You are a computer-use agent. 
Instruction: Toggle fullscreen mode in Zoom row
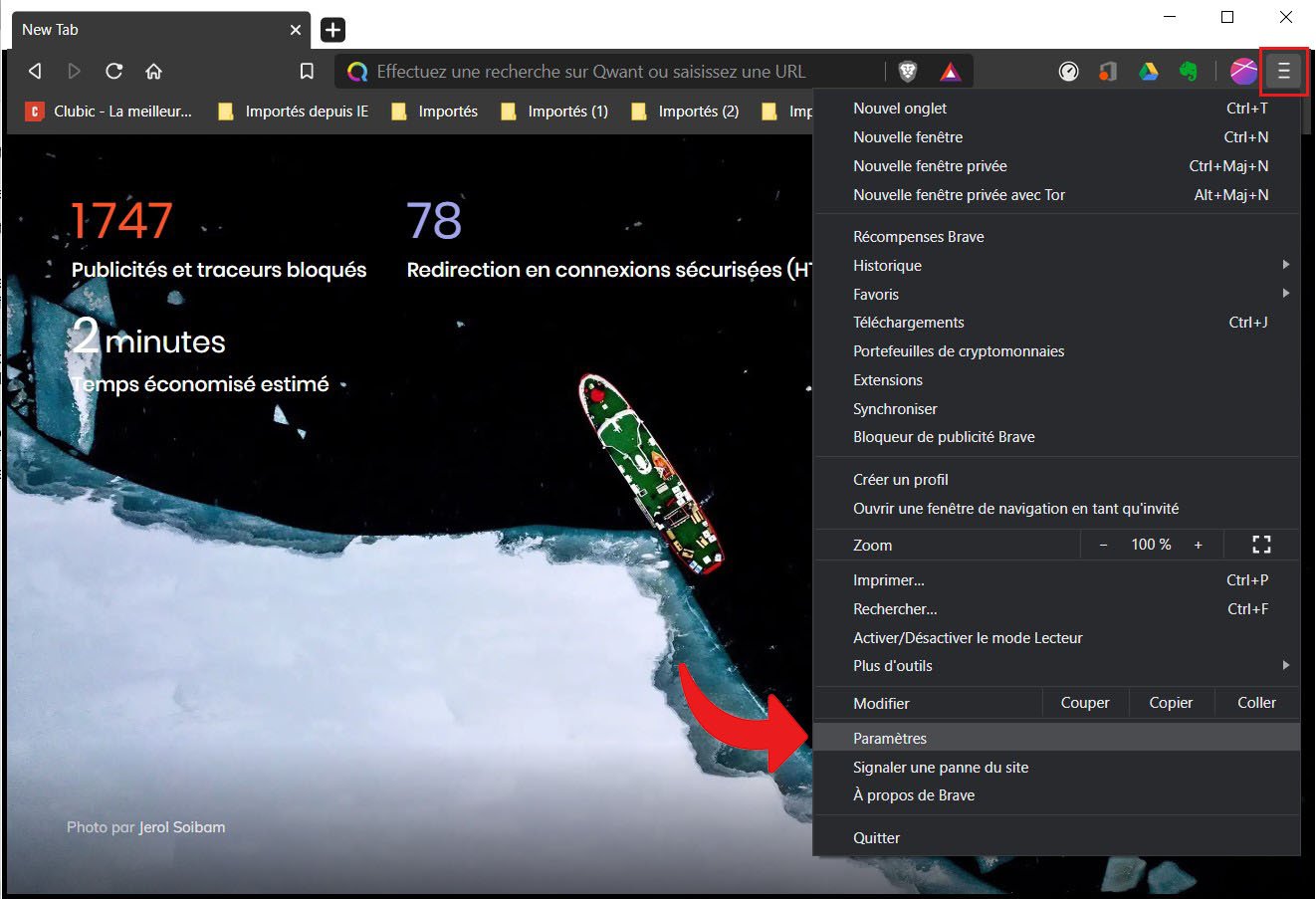[1261, 545]
